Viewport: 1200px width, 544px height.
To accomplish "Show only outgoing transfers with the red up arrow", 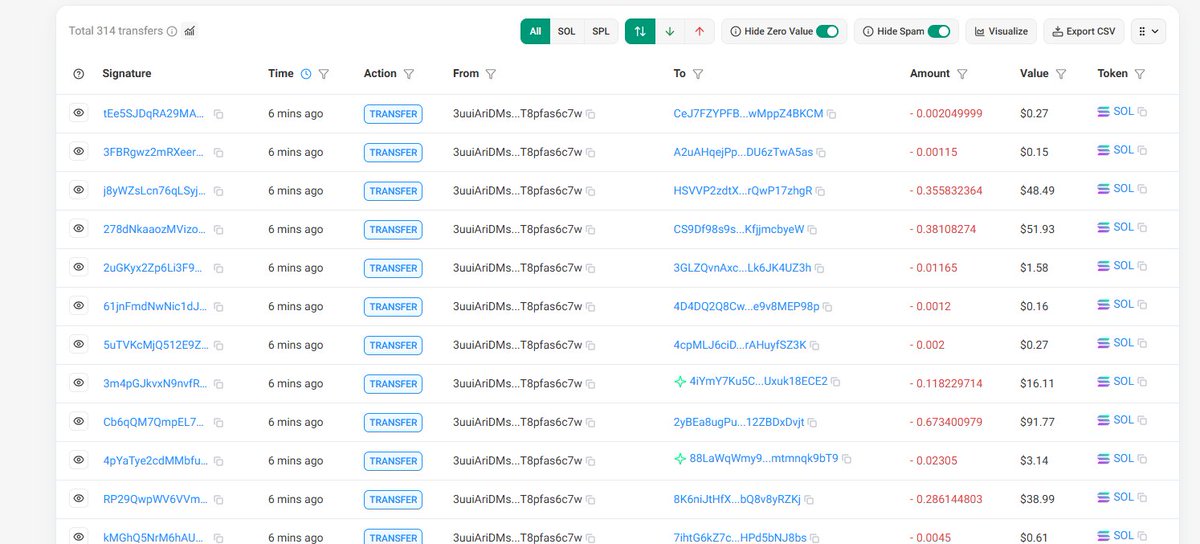I will pos(699,31).
